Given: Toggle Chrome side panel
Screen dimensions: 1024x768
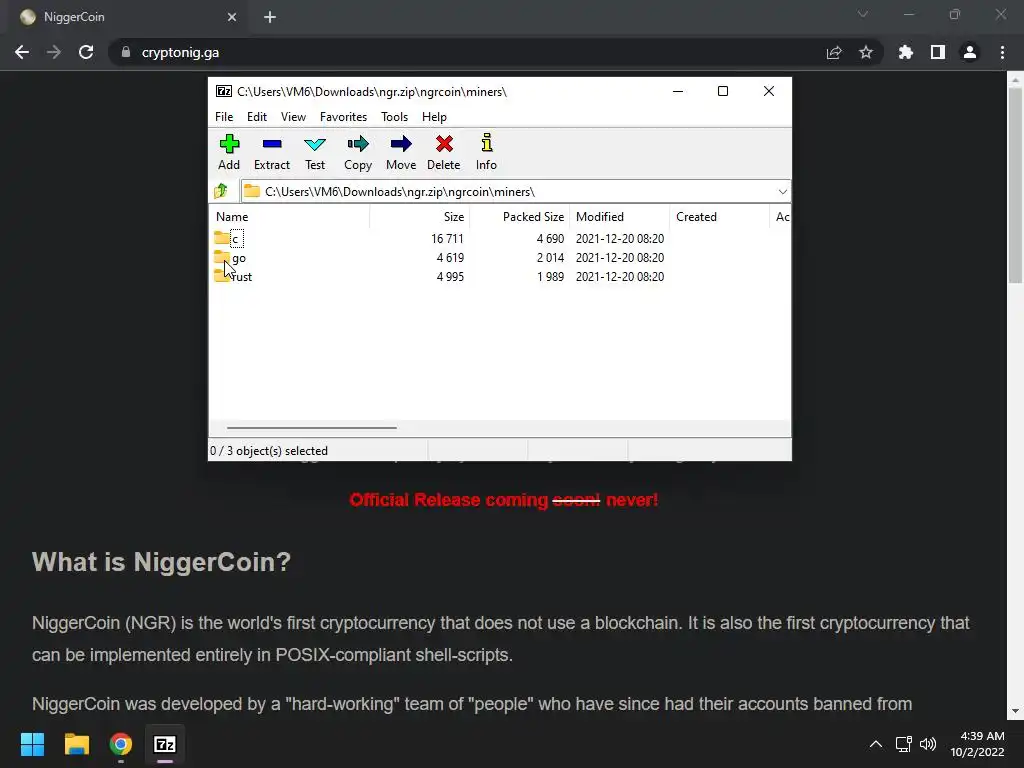Looking at the screenshot, I should pyautogui.click(x=938, y=52).
